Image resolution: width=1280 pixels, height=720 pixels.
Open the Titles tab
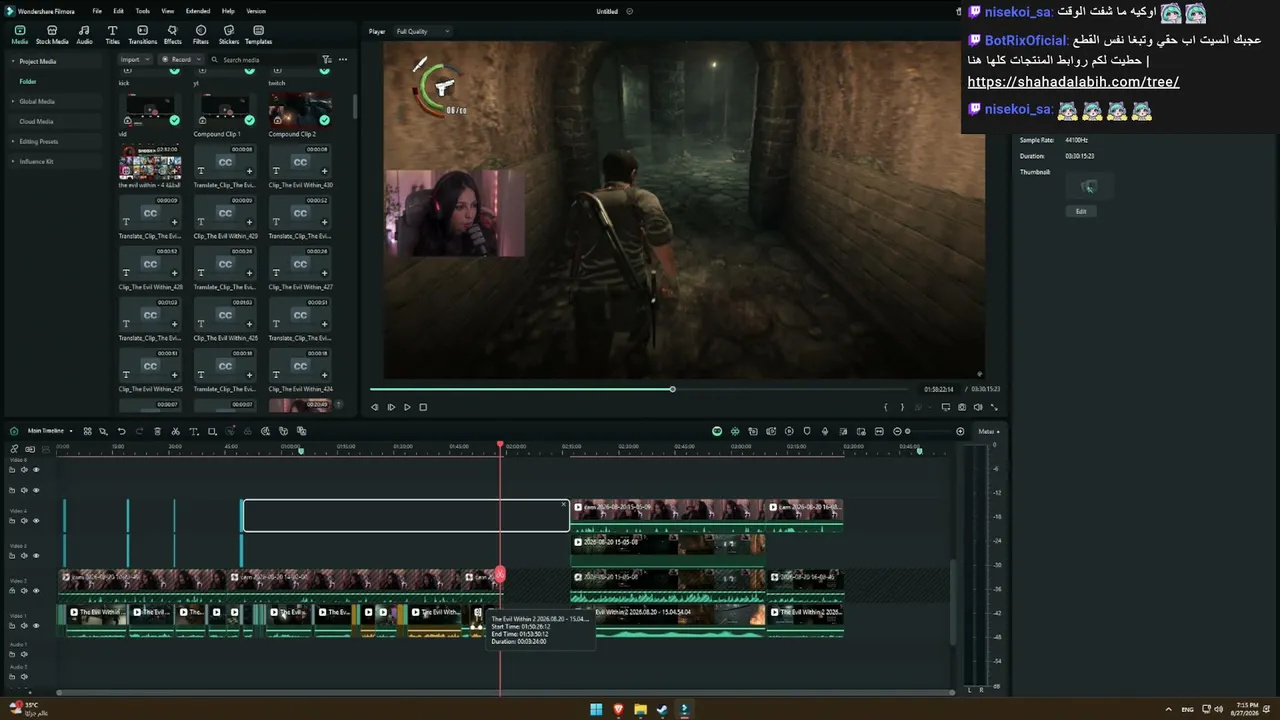pos(112,35)
